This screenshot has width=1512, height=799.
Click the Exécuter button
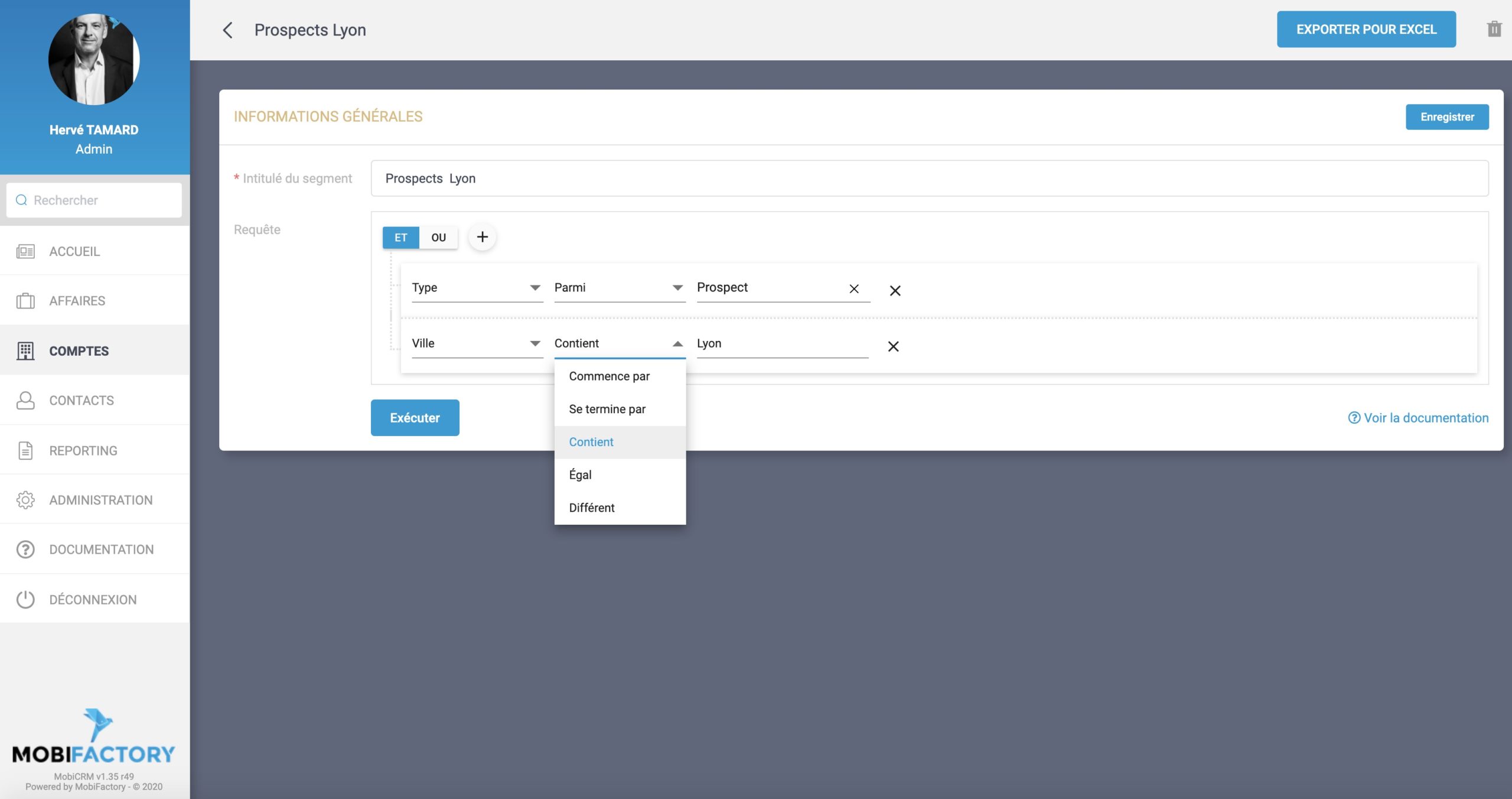point(415,418)
